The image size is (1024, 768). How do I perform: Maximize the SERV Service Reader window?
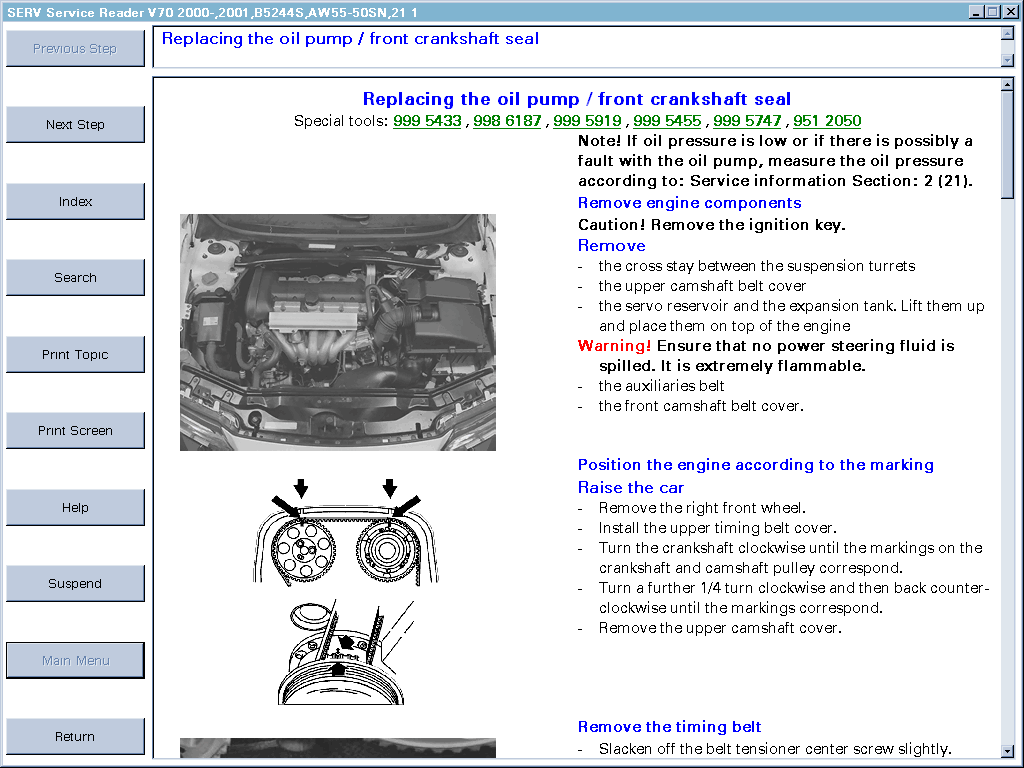tap(993, 12)
